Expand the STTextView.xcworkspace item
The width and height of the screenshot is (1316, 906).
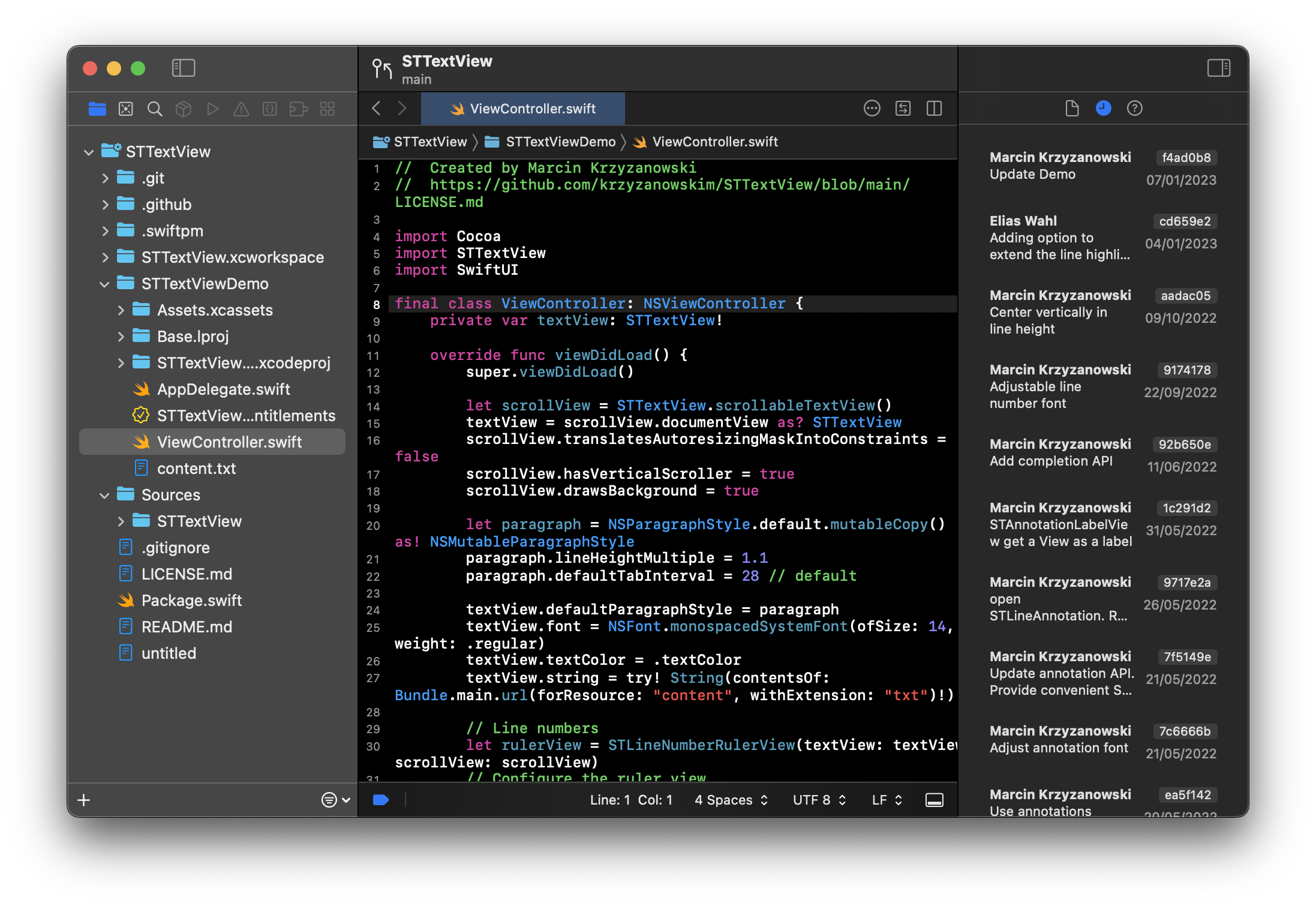coord(106,257)
